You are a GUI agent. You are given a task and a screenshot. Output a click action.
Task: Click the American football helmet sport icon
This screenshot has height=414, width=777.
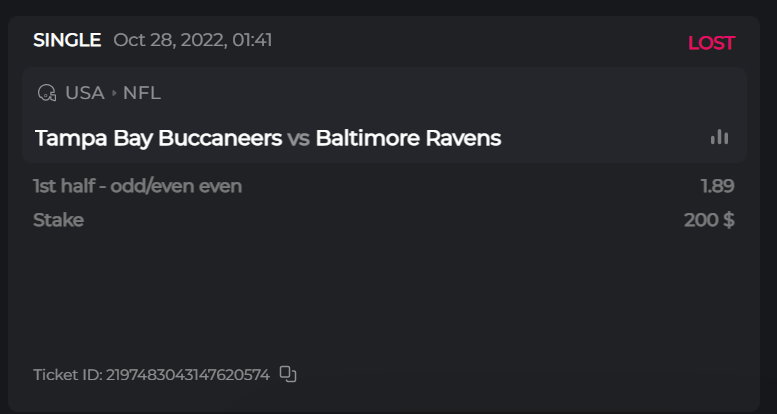coord(46,93)
